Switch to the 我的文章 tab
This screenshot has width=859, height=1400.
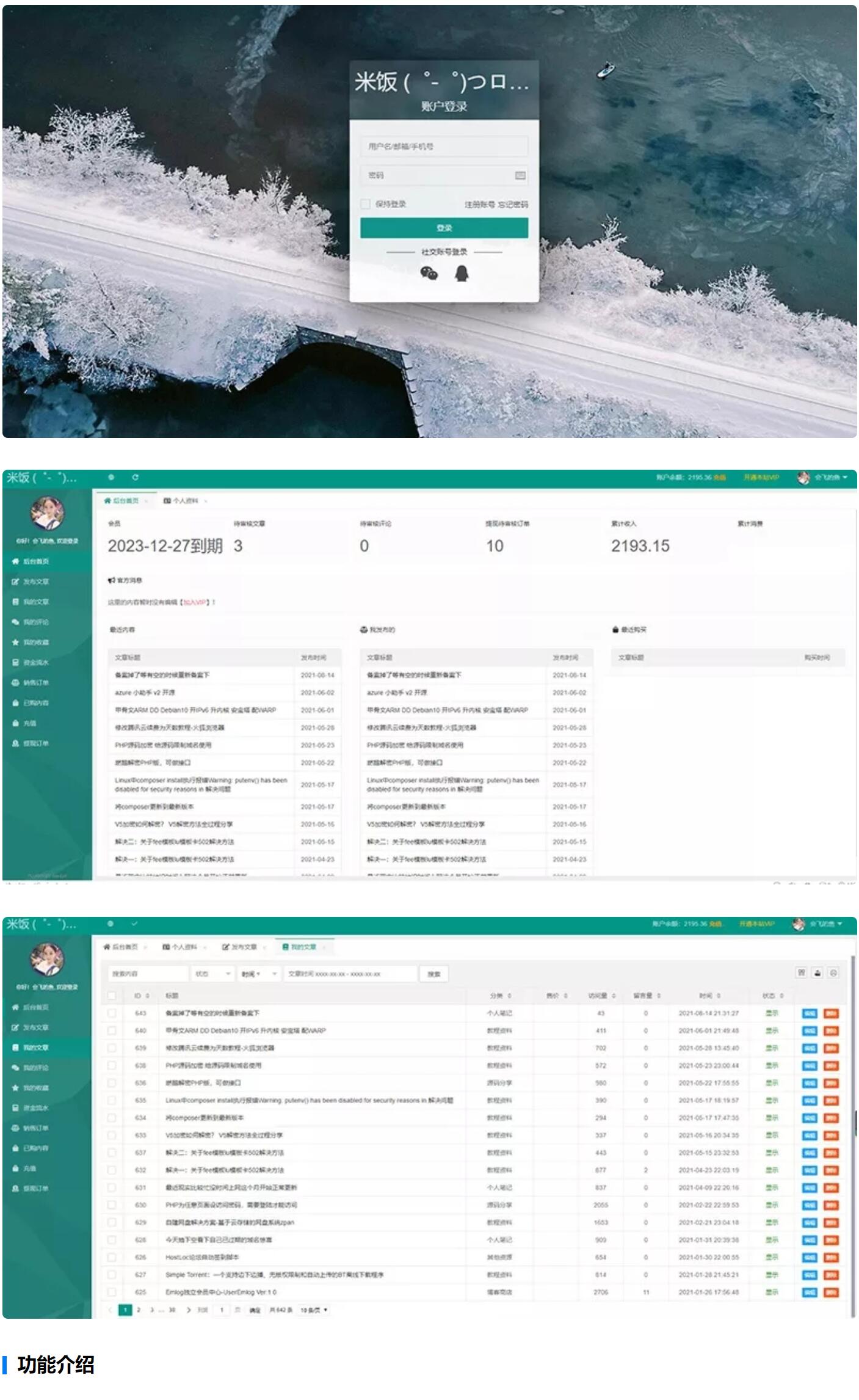pos(303,947)
